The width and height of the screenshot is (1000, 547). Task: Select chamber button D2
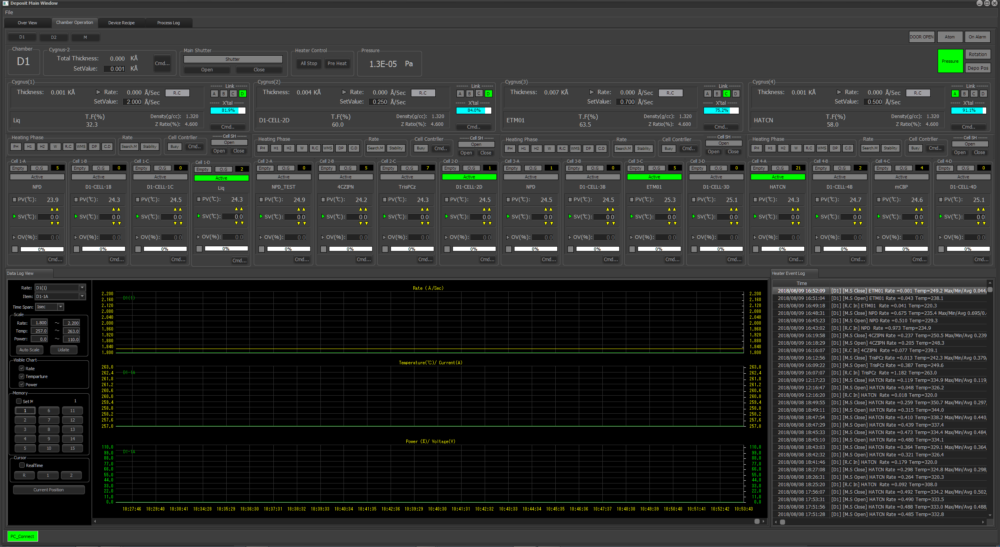(x=54, y=38)
